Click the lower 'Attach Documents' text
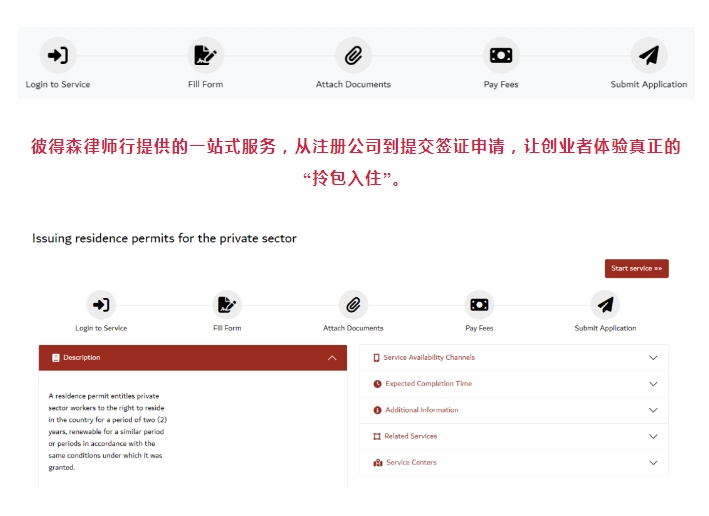709x516 pixels. coord(353,328)
